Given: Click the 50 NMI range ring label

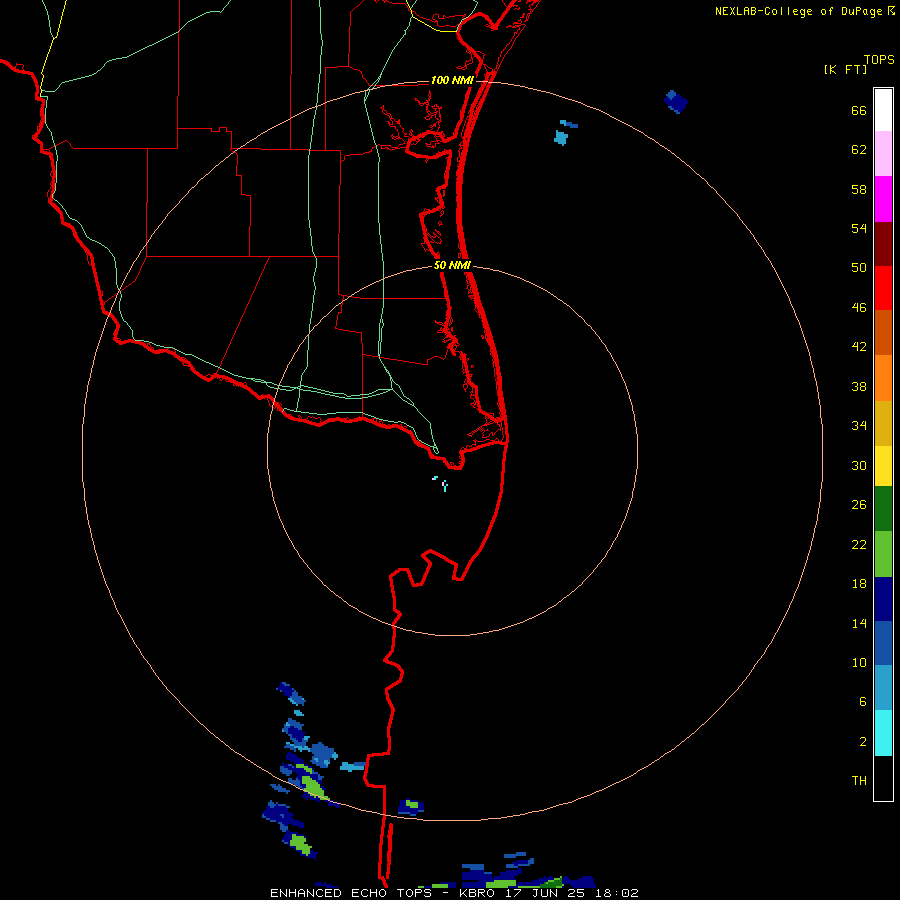Looking at the screenshot, I should [452, 265].
